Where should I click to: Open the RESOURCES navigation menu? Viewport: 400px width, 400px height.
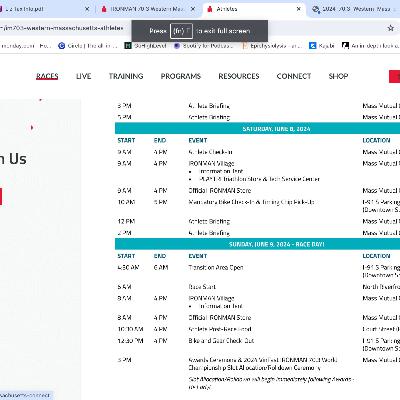click(239, 76)
